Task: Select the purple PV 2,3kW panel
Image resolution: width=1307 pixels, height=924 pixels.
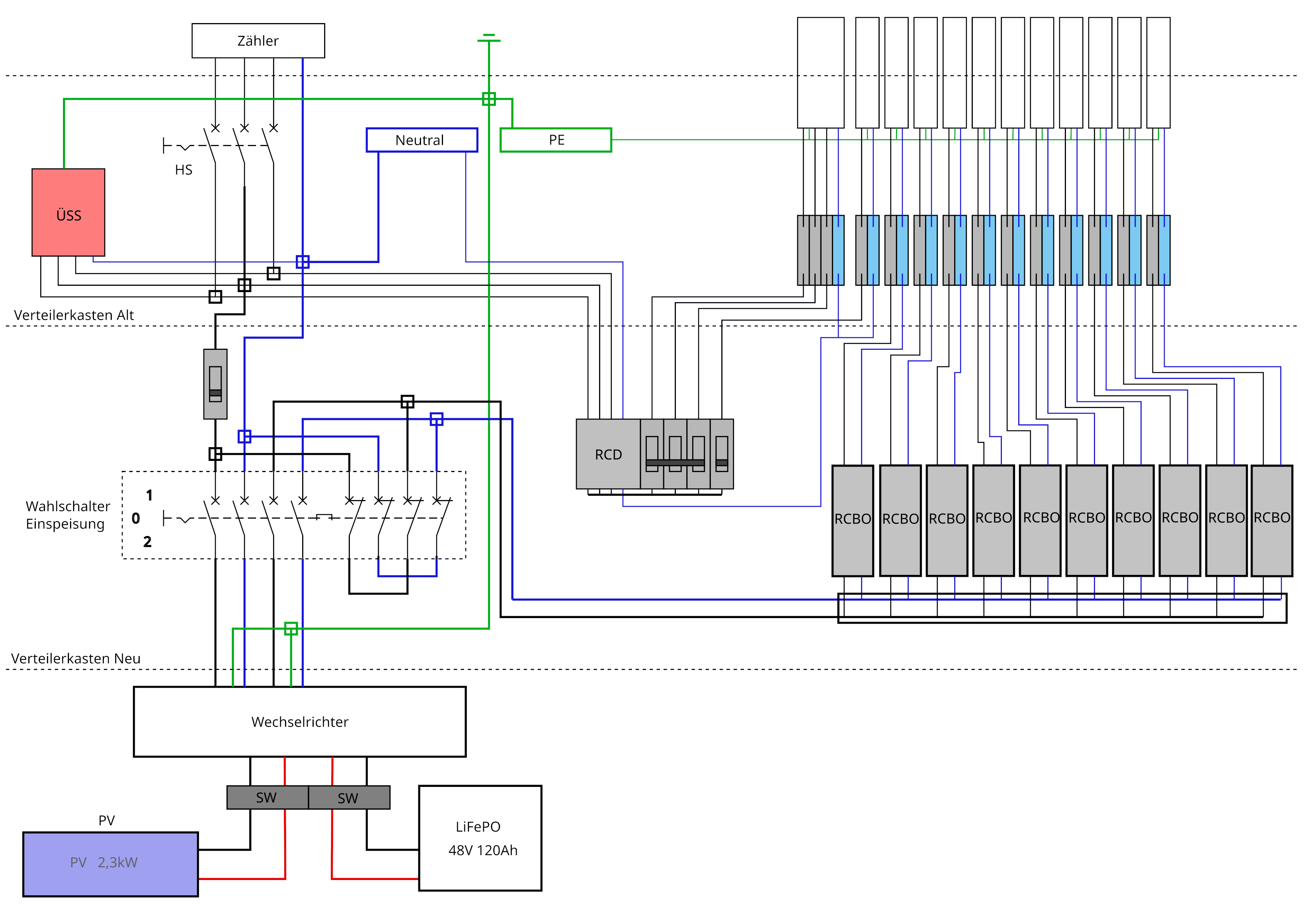Action: [110, 864]
